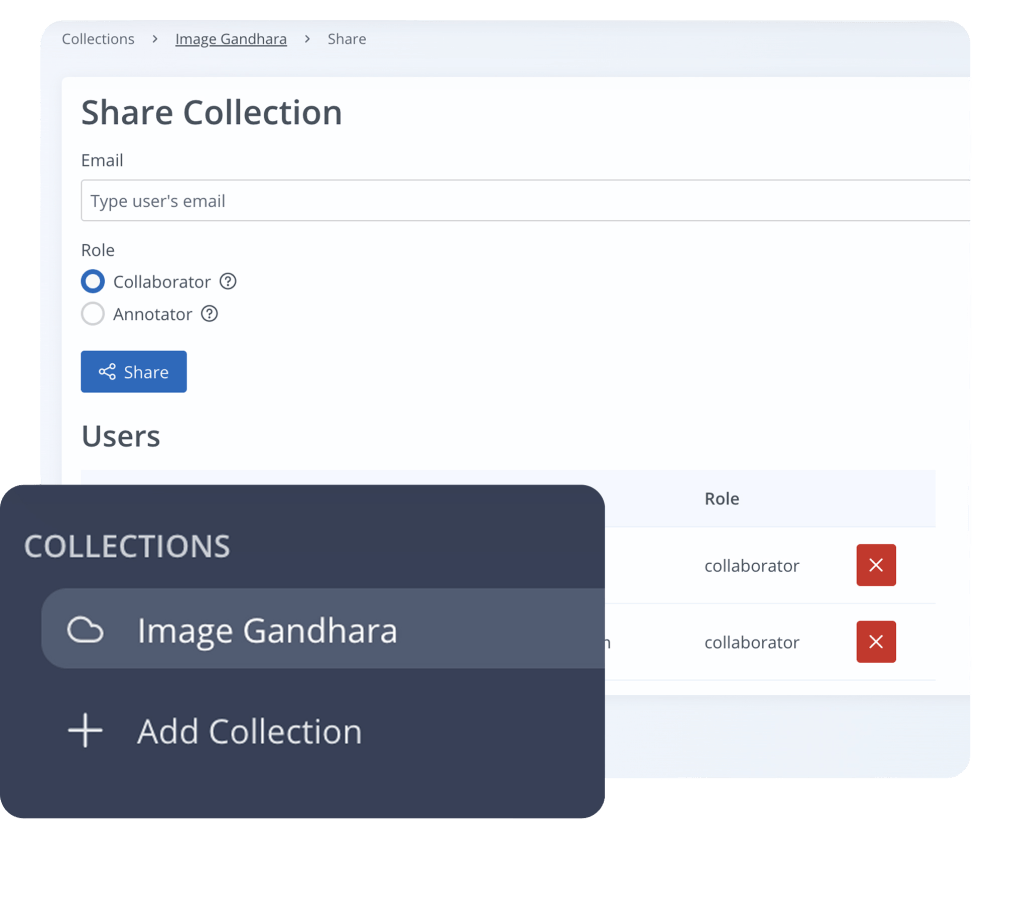Click the second row's collaborator role text
Viewport: 1024px width, 900px height.
[752, 643]
